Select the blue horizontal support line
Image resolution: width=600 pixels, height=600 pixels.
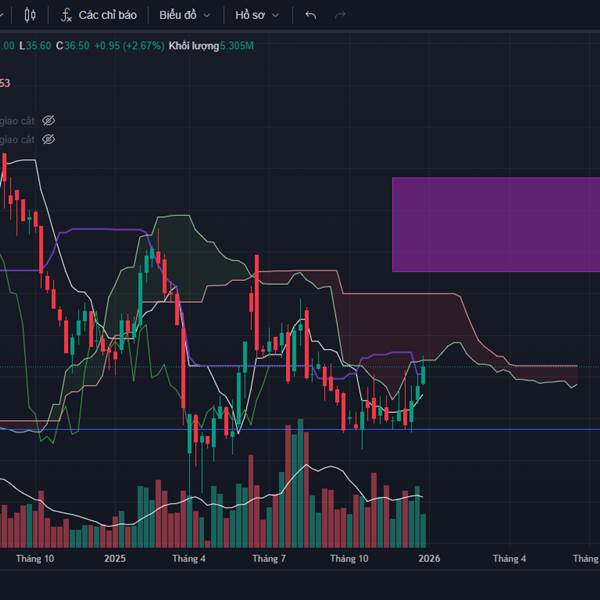pyautogui.click(x=300, y=429)
